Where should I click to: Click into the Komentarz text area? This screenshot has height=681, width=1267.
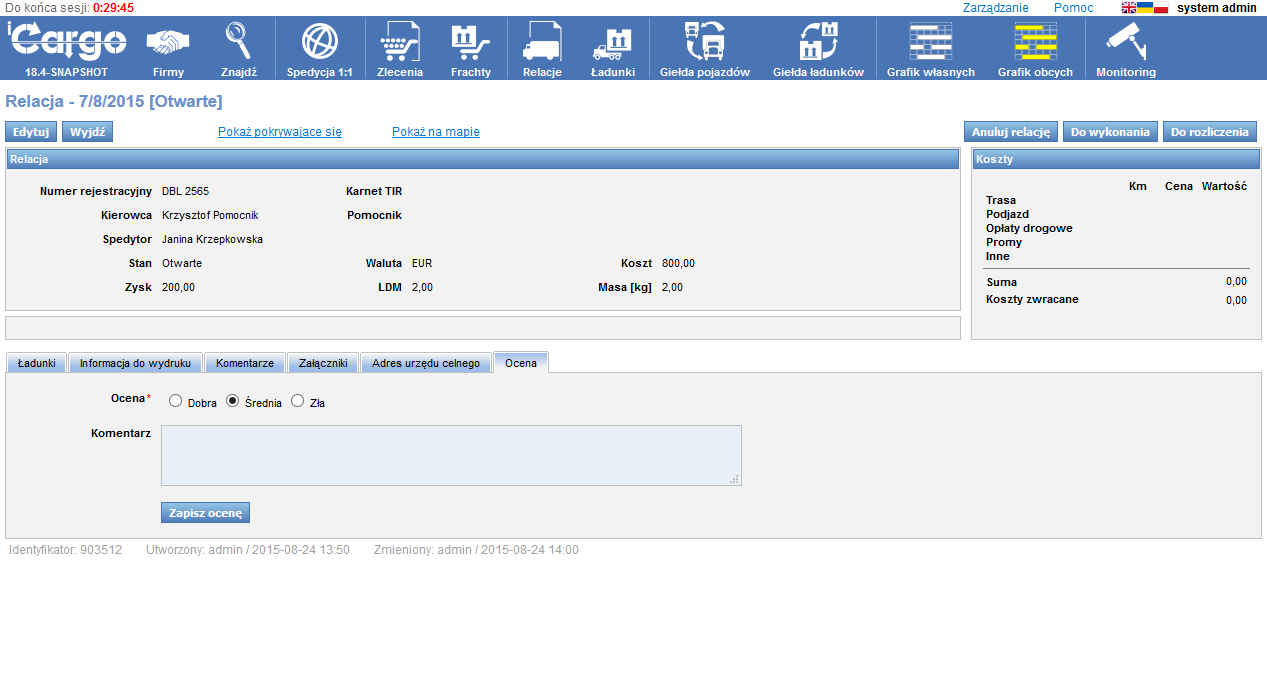(451, 455)
